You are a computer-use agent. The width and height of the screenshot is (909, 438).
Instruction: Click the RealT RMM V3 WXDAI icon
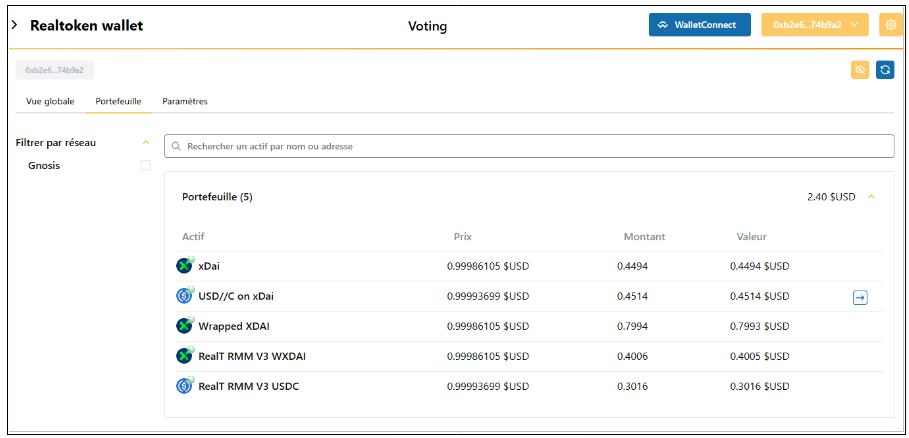tap(185, 356)
